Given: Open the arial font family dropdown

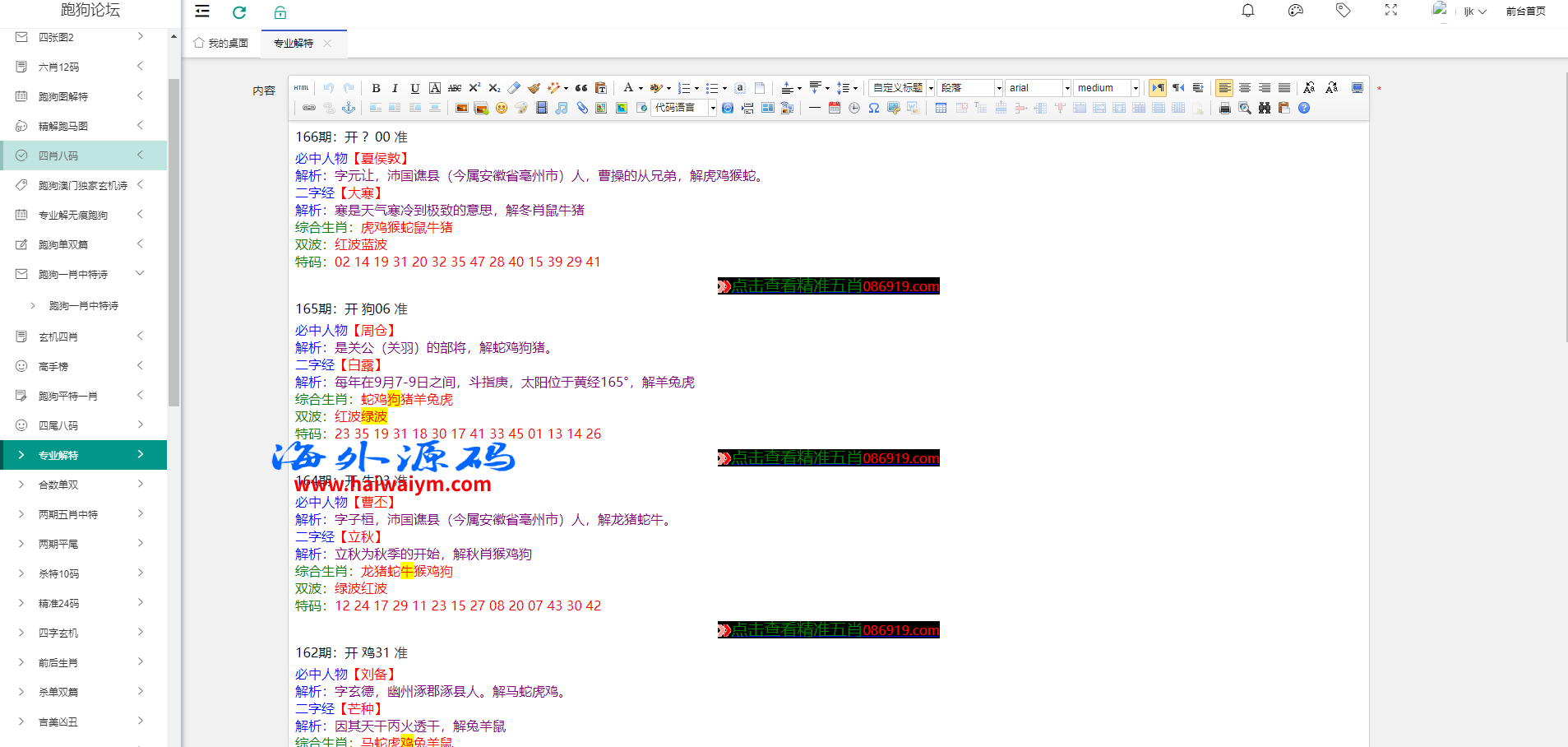Looking at the screenshot, I should coord(1039,88).
